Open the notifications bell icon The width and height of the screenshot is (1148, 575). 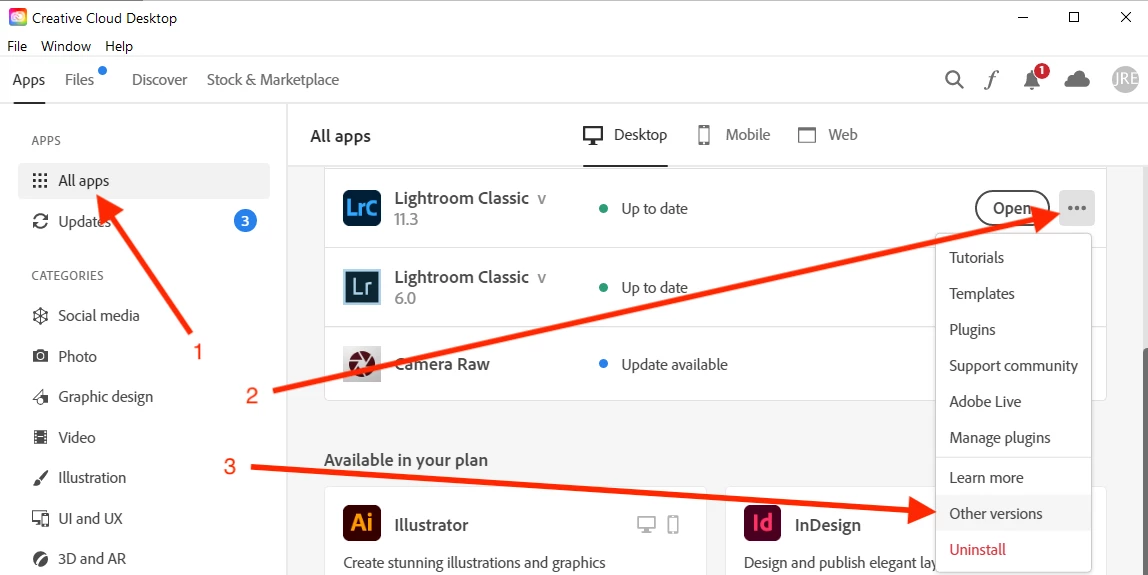click(1032, 79)
